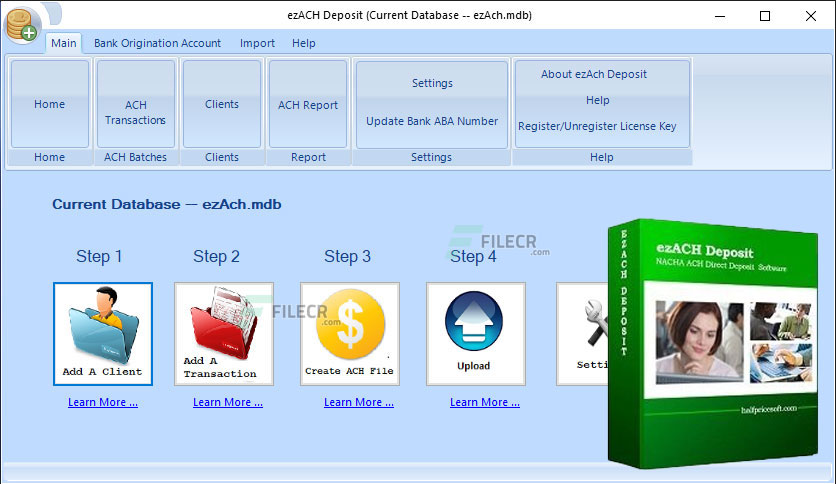This screenshot has height=484, width=836.
Task: Follow Learn More link under Step 3
Action: coord(359,402)
